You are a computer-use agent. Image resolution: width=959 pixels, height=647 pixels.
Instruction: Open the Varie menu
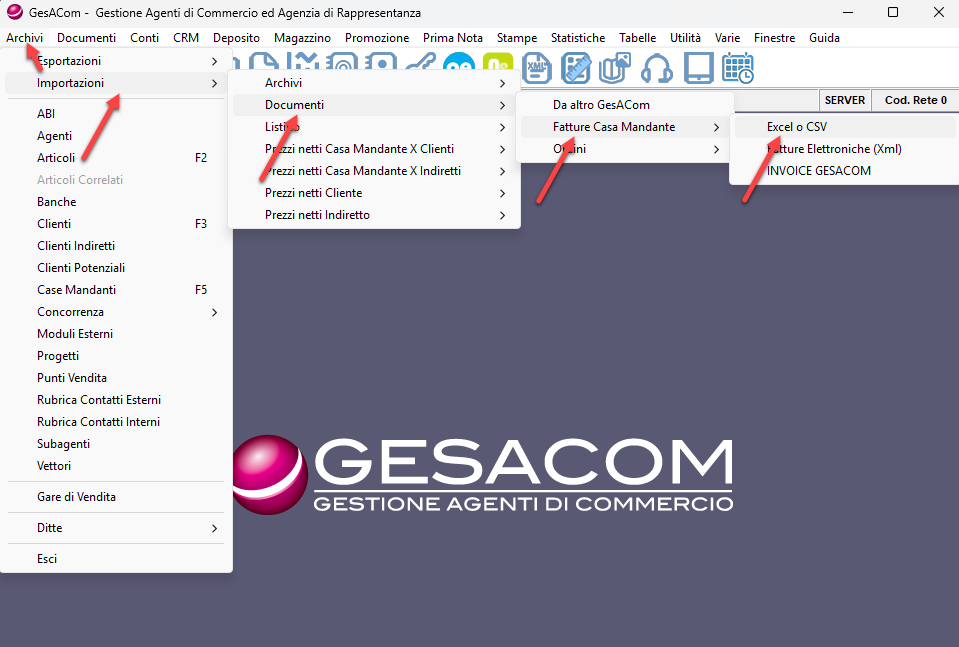(727, 38)
